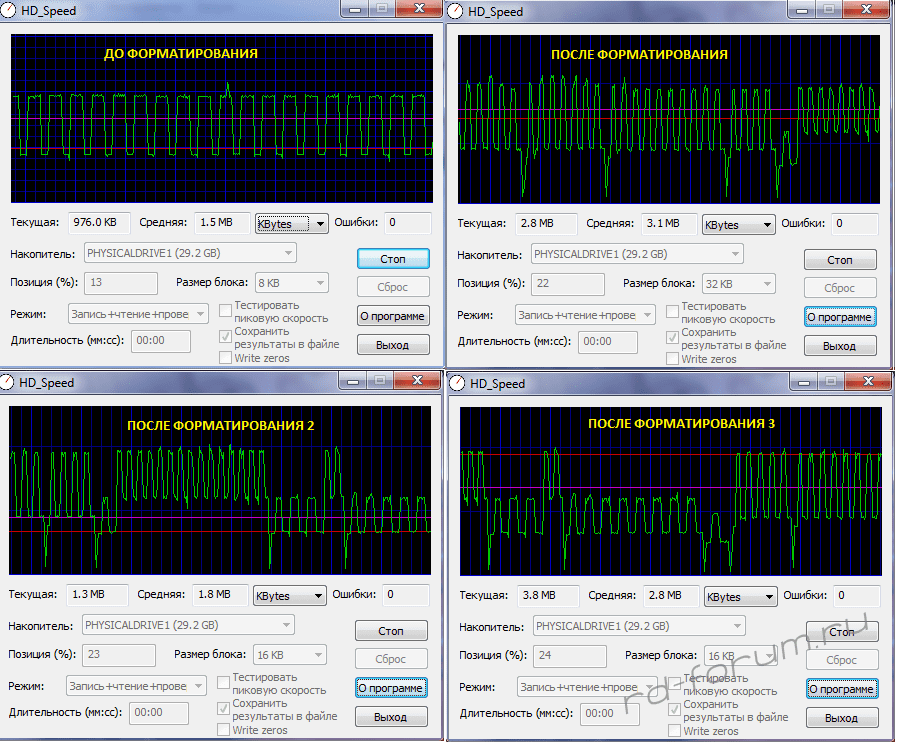Enable Write zeros in ДО ФОРМАТИРОВАНИЯ window
Image resolution: width=897 pixels, height=742 pixels.
[225, 358]
